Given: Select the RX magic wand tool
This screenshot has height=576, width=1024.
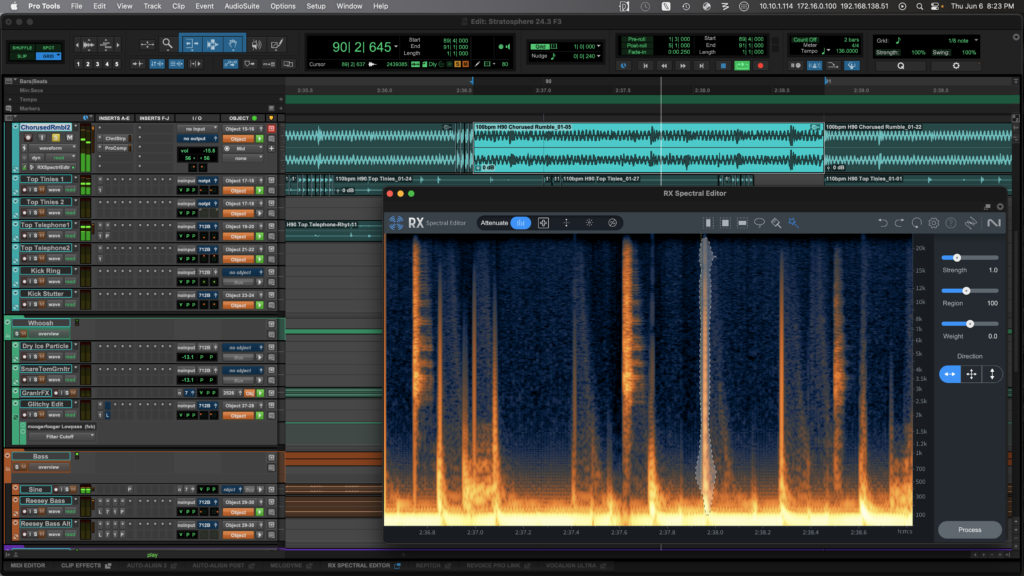Looking at the screenshot, I should click(x=793, y=223).
